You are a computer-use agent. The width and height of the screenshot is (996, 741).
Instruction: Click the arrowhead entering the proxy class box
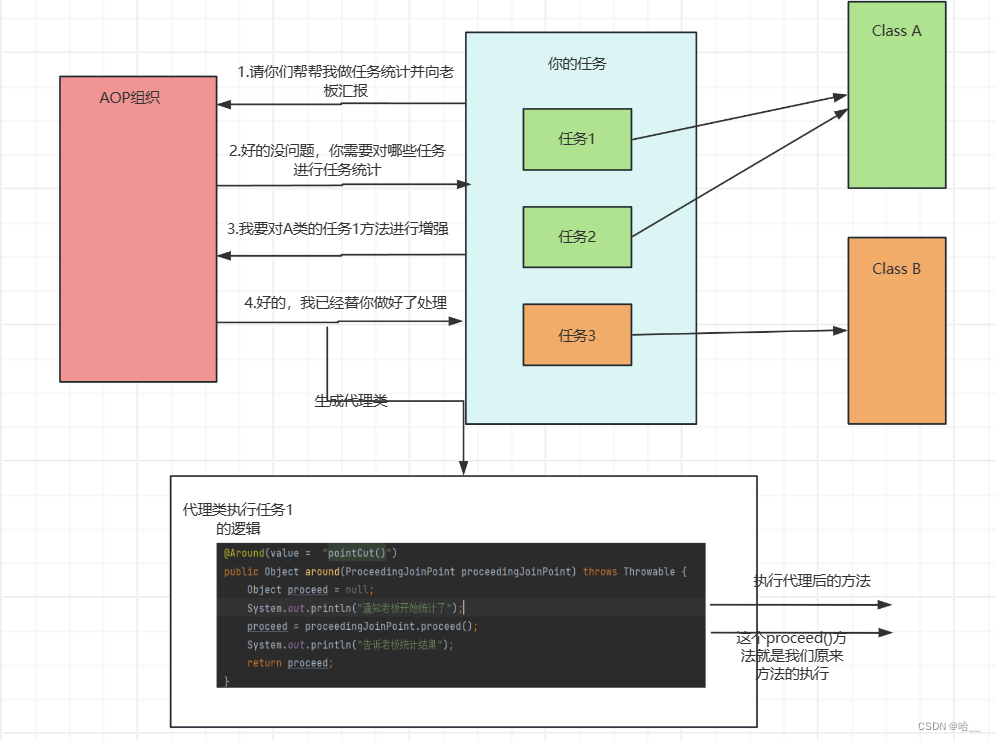coord(464,469)
